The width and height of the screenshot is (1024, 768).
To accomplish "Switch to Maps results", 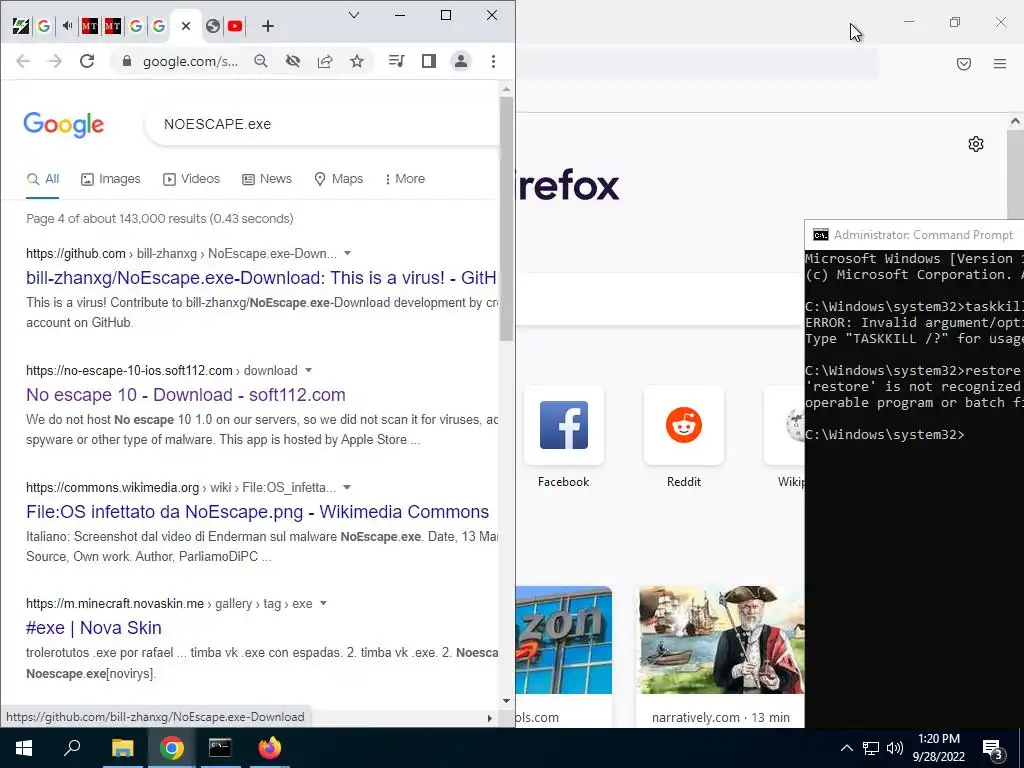I will pyautogui.click(x=338, y=179).
